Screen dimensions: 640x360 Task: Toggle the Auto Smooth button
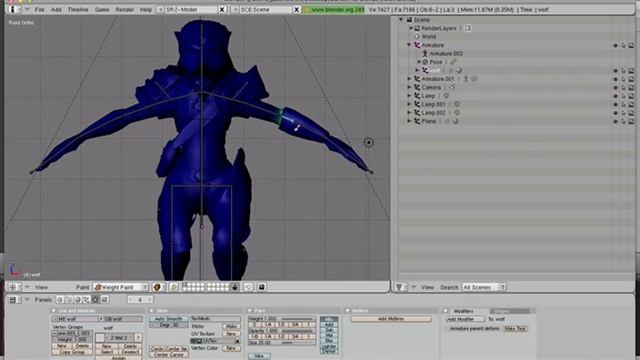click(169, 319)
